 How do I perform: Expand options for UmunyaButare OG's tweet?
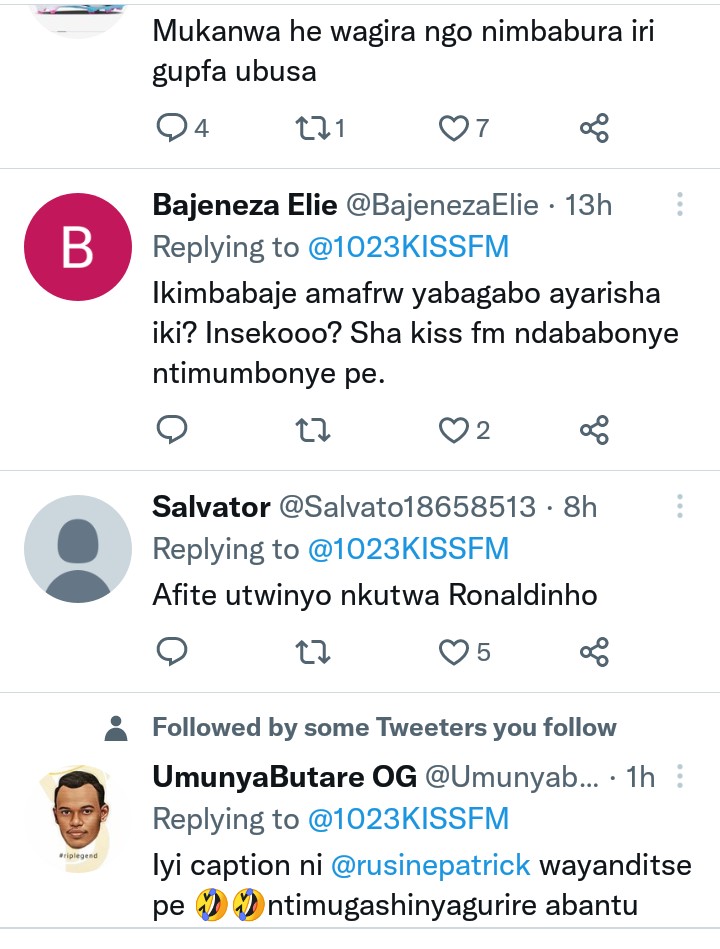tap(680, 776)
